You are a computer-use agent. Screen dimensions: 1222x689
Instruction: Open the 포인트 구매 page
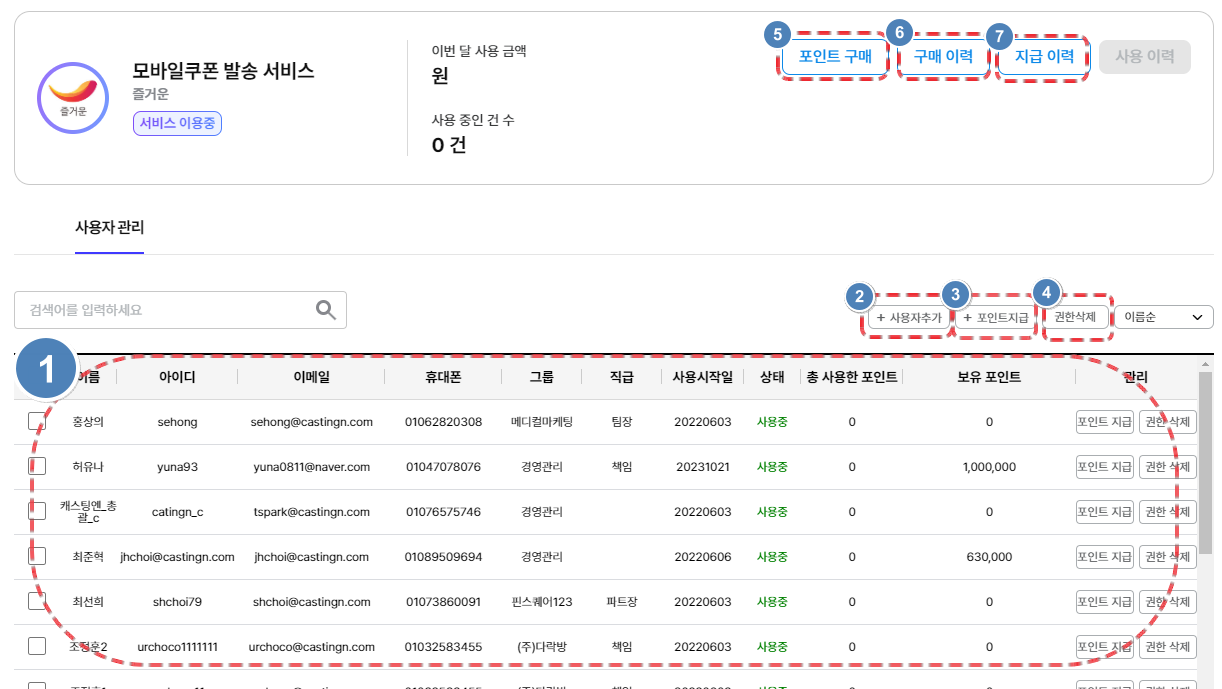tap(835, 57)
